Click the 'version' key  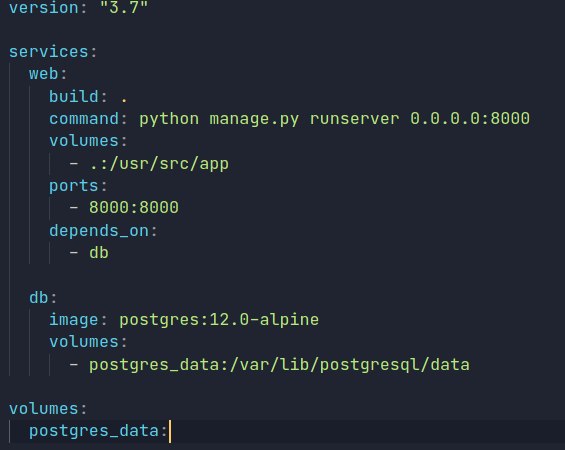click(x=44, y=7)
